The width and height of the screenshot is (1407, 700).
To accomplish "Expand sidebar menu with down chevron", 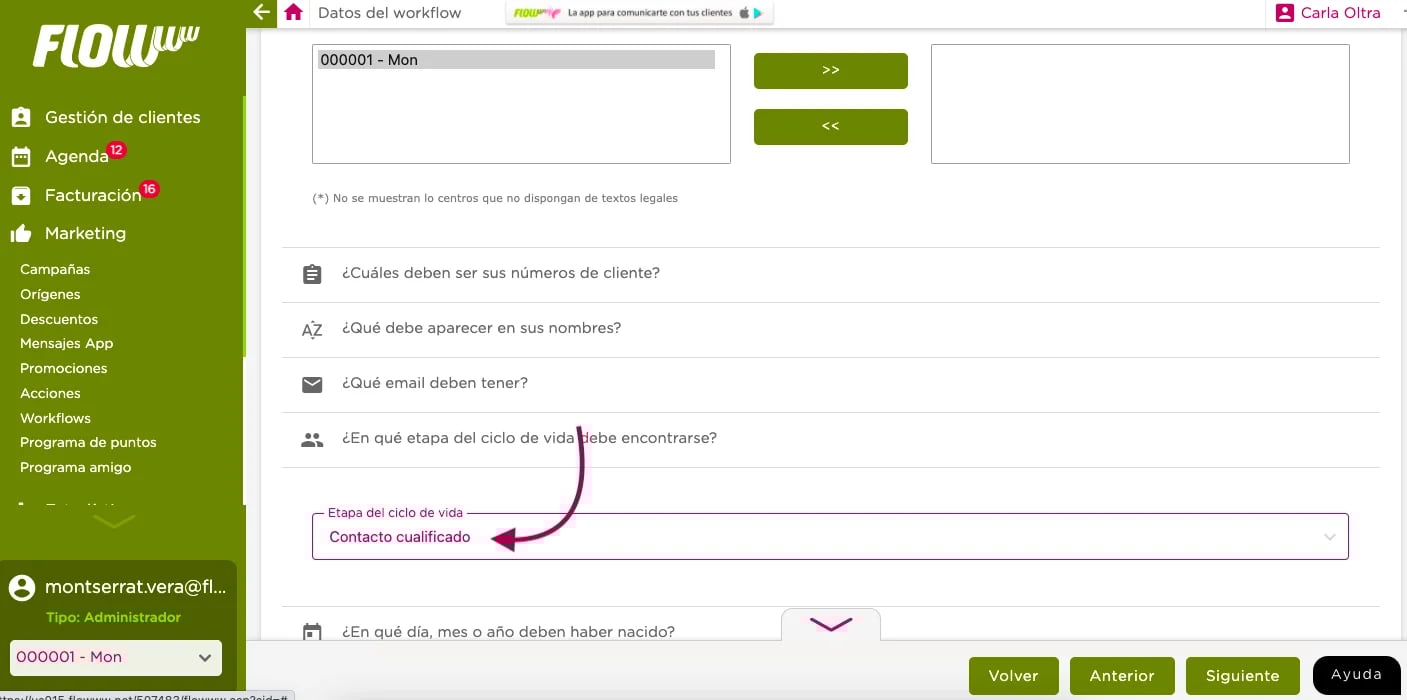I will coord(114,522).
